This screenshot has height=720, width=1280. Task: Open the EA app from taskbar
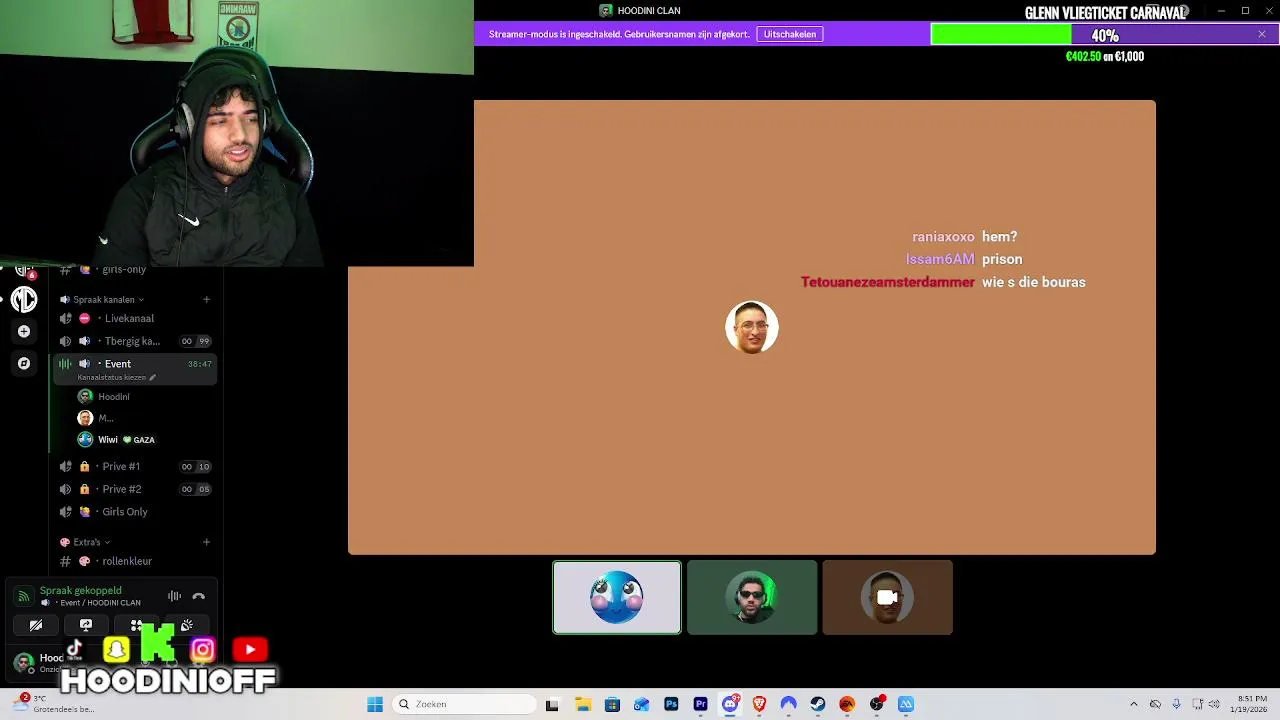tap(847, 704)
